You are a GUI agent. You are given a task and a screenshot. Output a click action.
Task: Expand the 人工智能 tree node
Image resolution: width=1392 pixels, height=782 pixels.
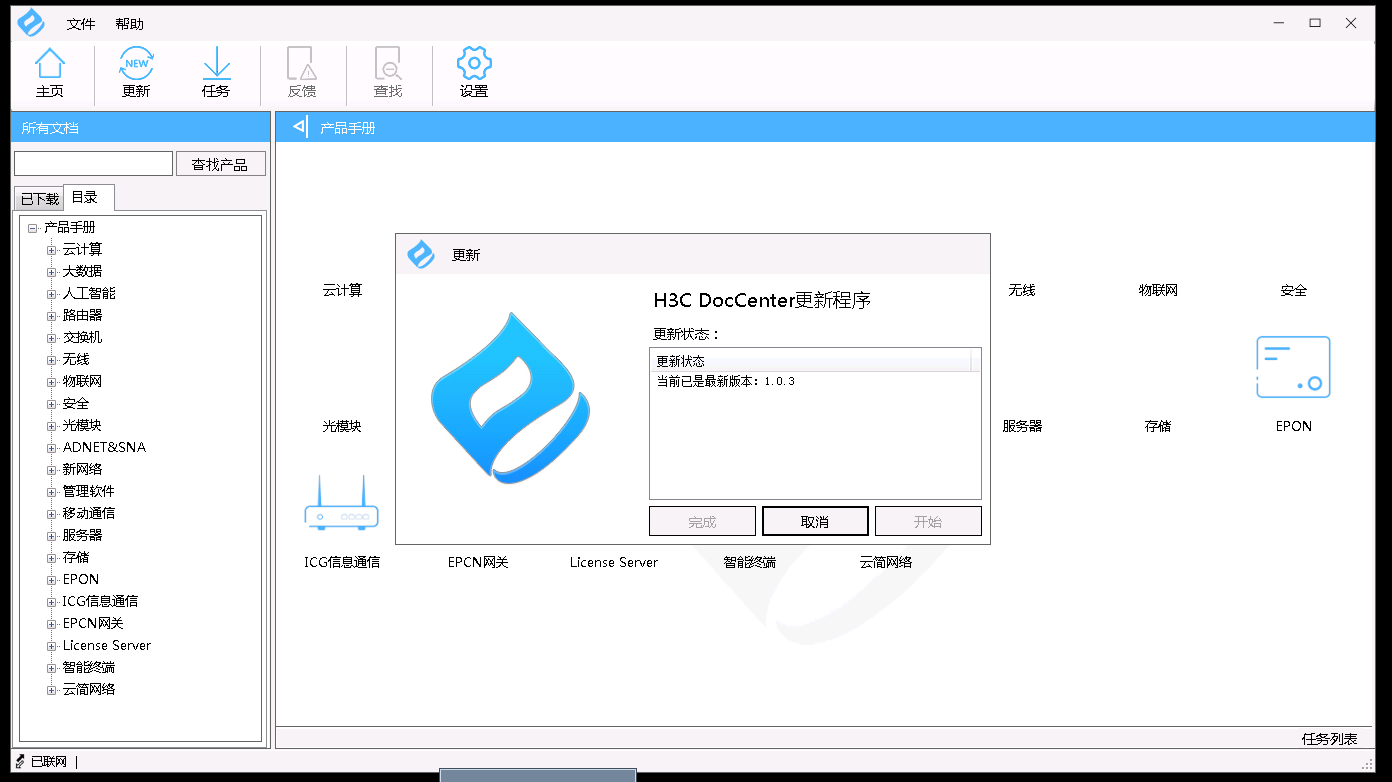tap(52, 294)
